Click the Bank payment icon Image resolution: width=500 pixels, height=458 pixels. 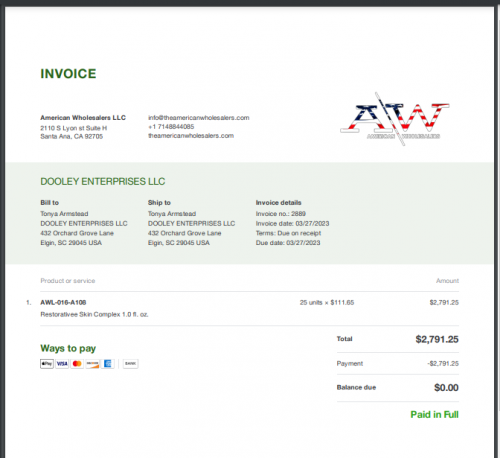click(x=130, y=364)
